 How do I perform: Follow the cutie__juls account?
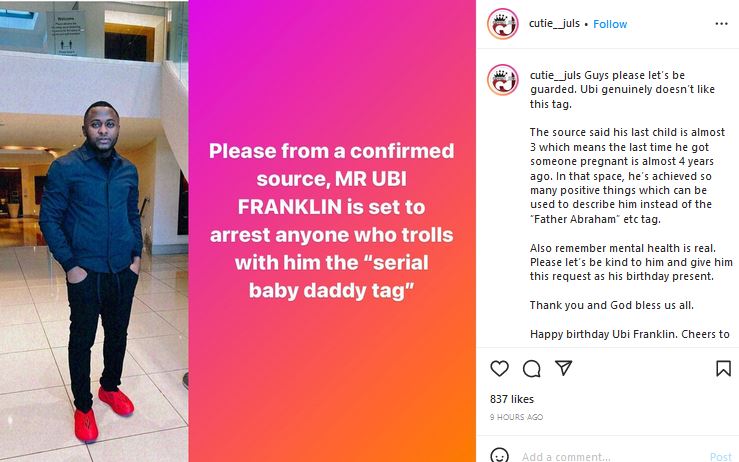coord(610,24)
